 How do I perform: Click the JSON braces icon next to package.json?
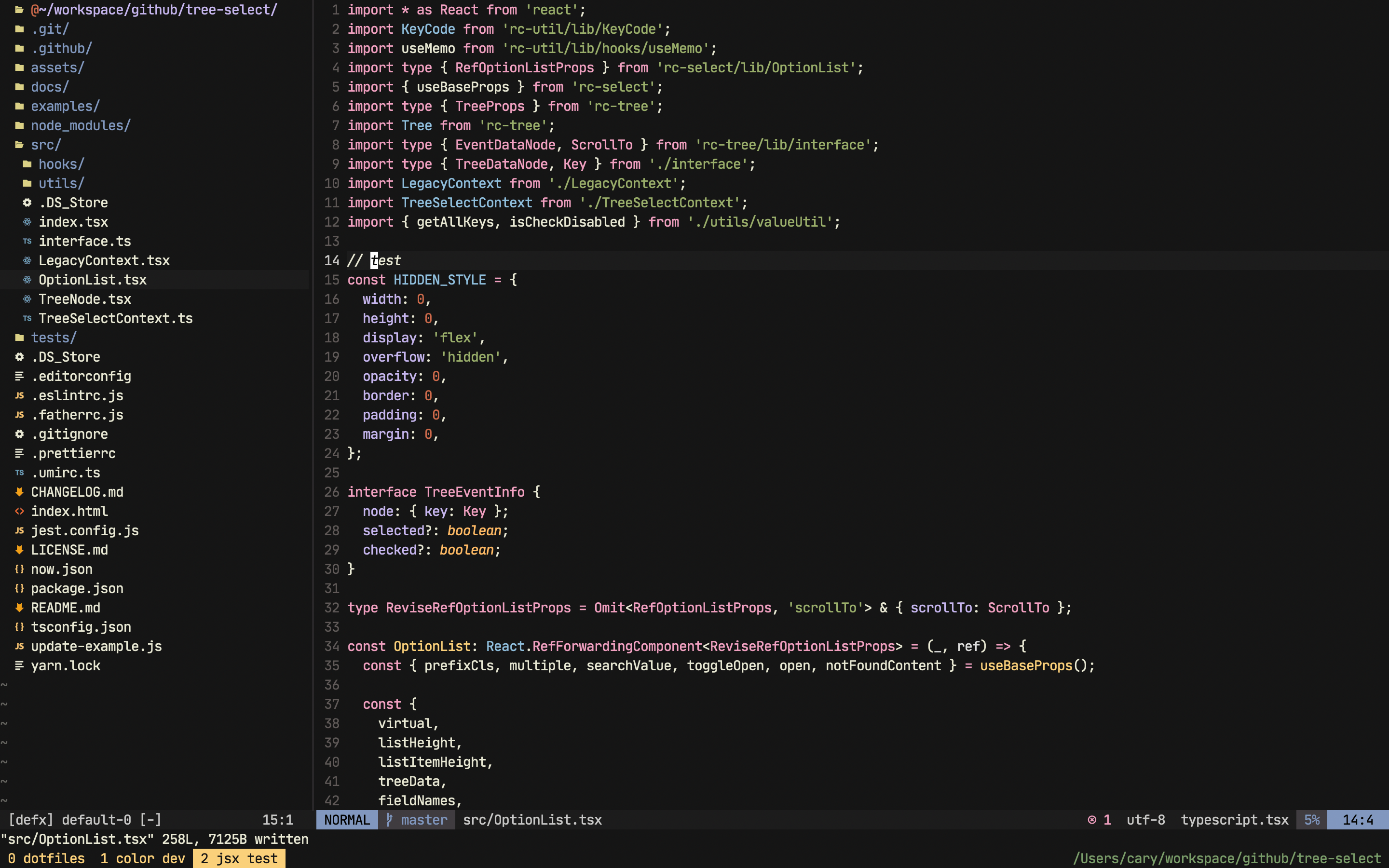click(x=19, y=588)
